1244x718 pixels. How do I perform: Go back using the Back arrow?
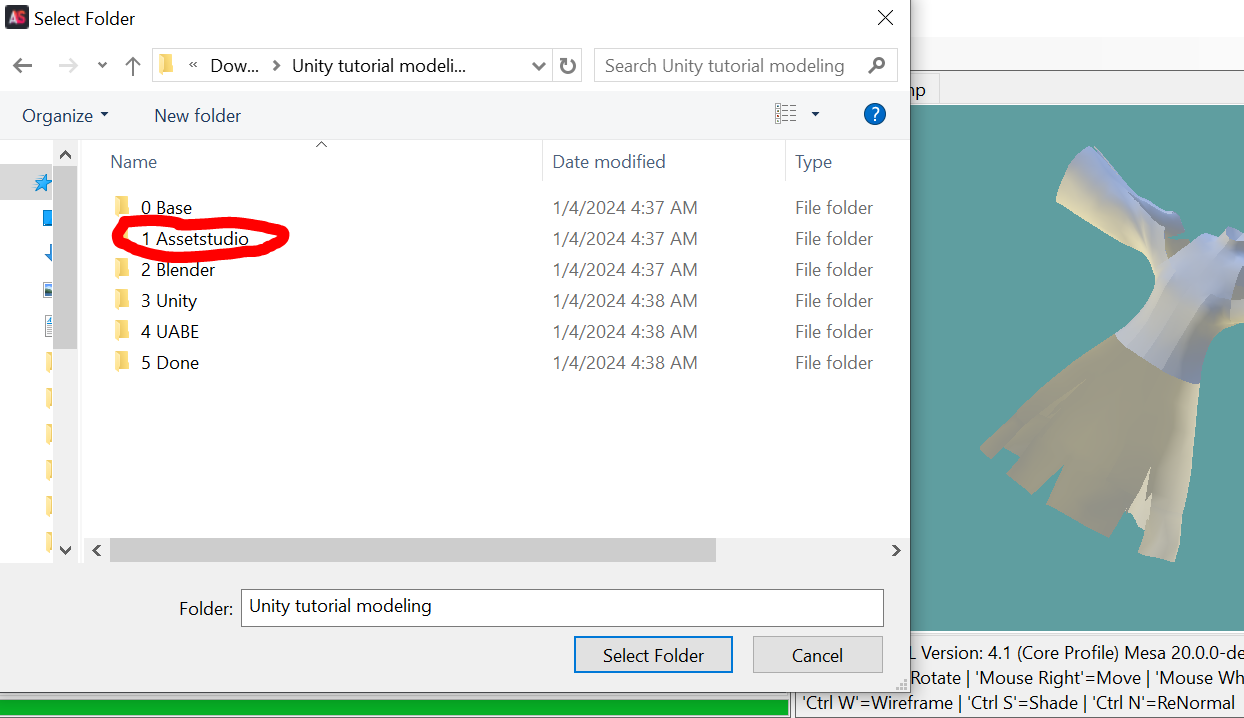tap(23, 66)
